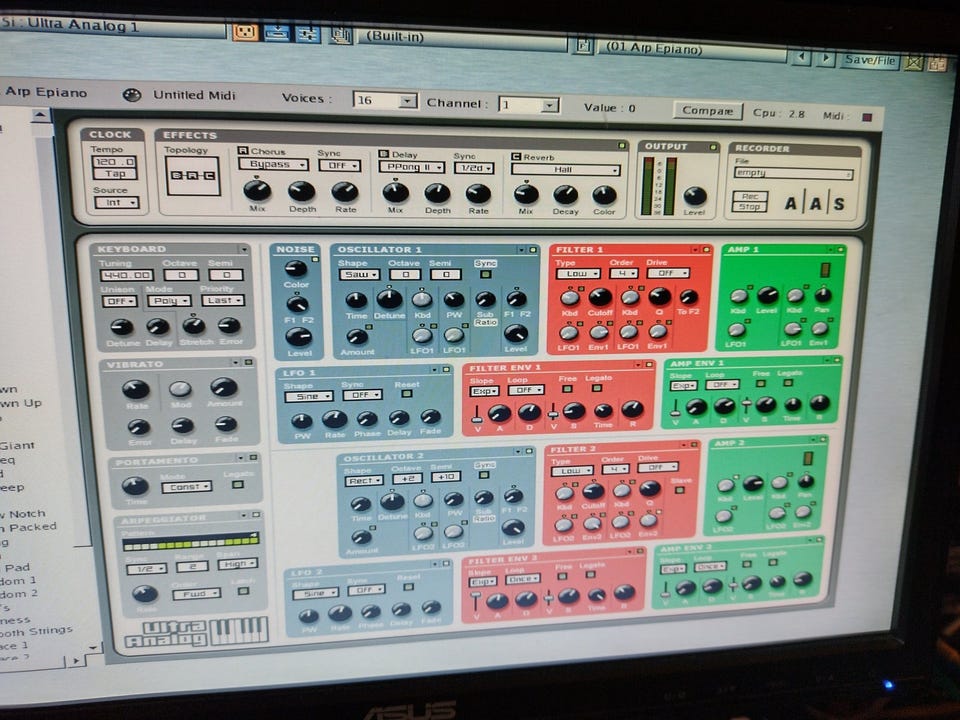Open the Oscillator 1 module menu arrow
This screenshot has width=960, height=720.
(x=522, y=250)
